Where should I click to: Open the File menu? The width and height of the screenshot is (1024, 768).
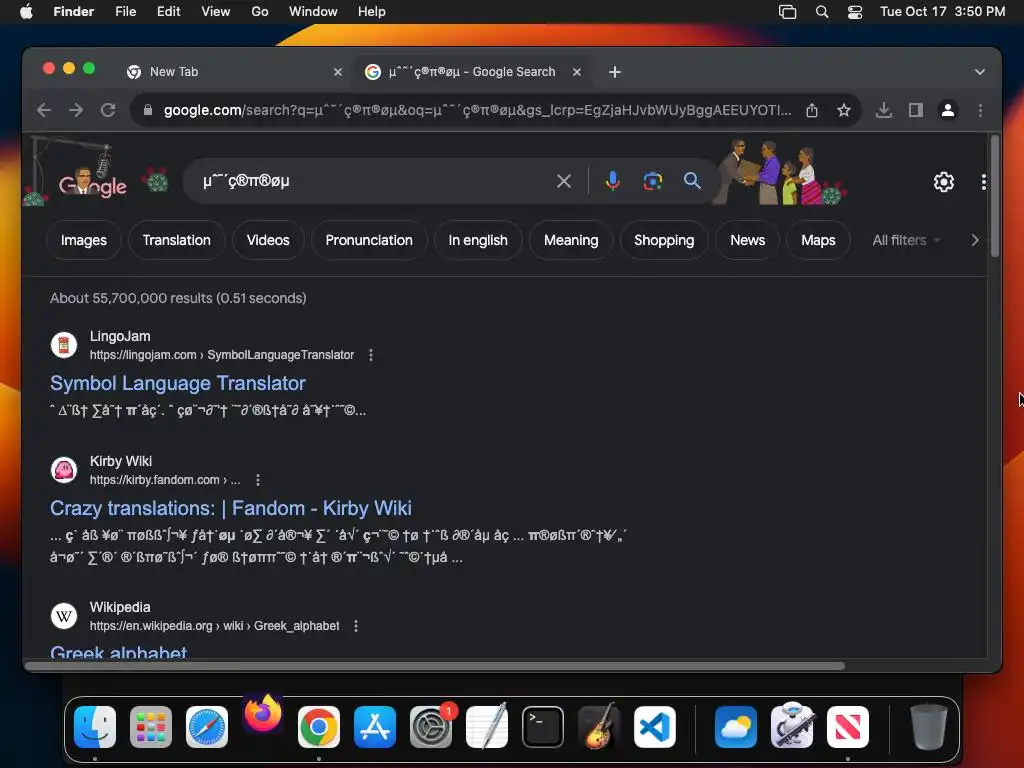[x=125, y=12]
